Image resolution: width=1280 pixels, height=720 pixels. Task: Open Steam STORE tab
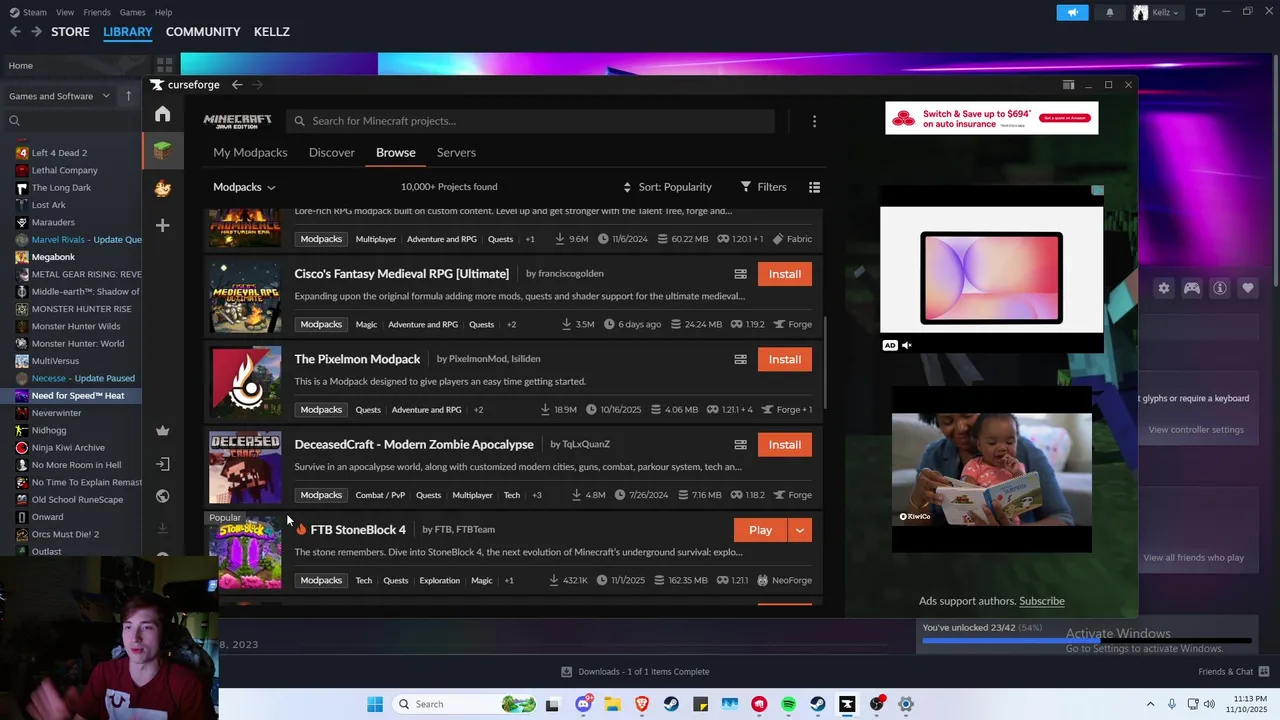click(x=70, y=32)
